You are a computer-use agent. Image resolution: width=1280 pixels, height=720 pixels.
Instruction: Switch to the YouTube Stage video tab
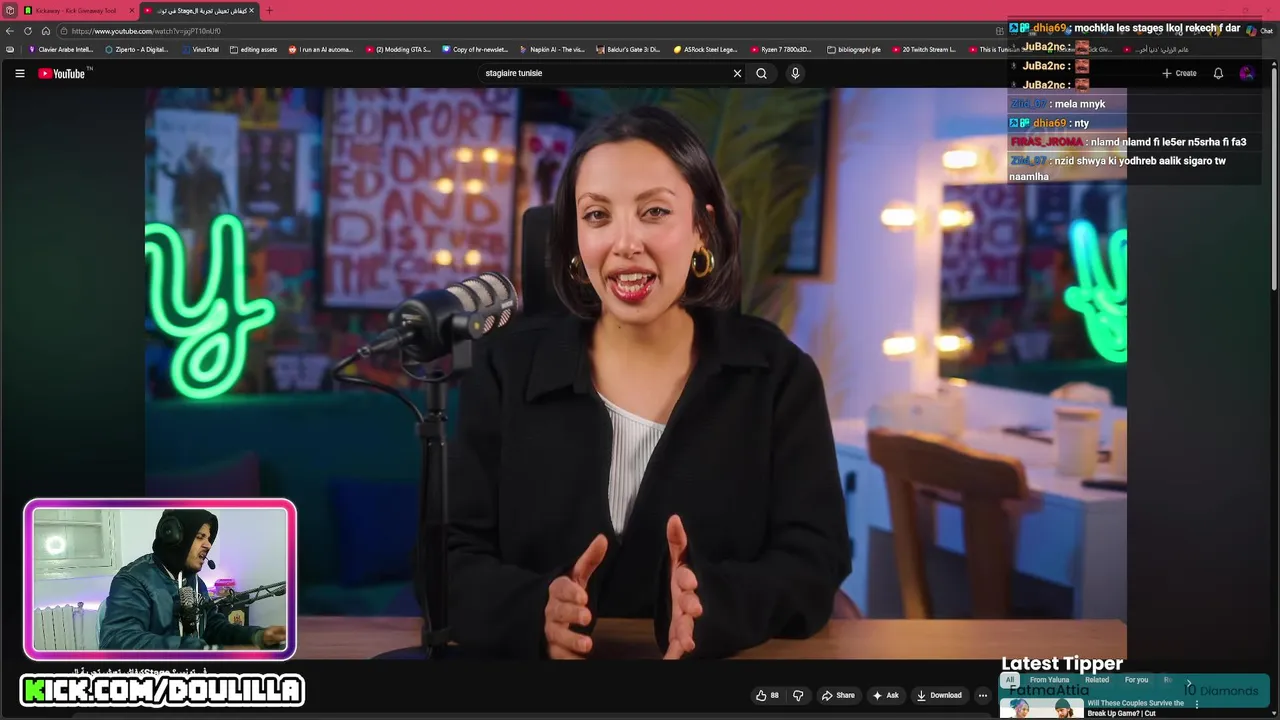199,10
